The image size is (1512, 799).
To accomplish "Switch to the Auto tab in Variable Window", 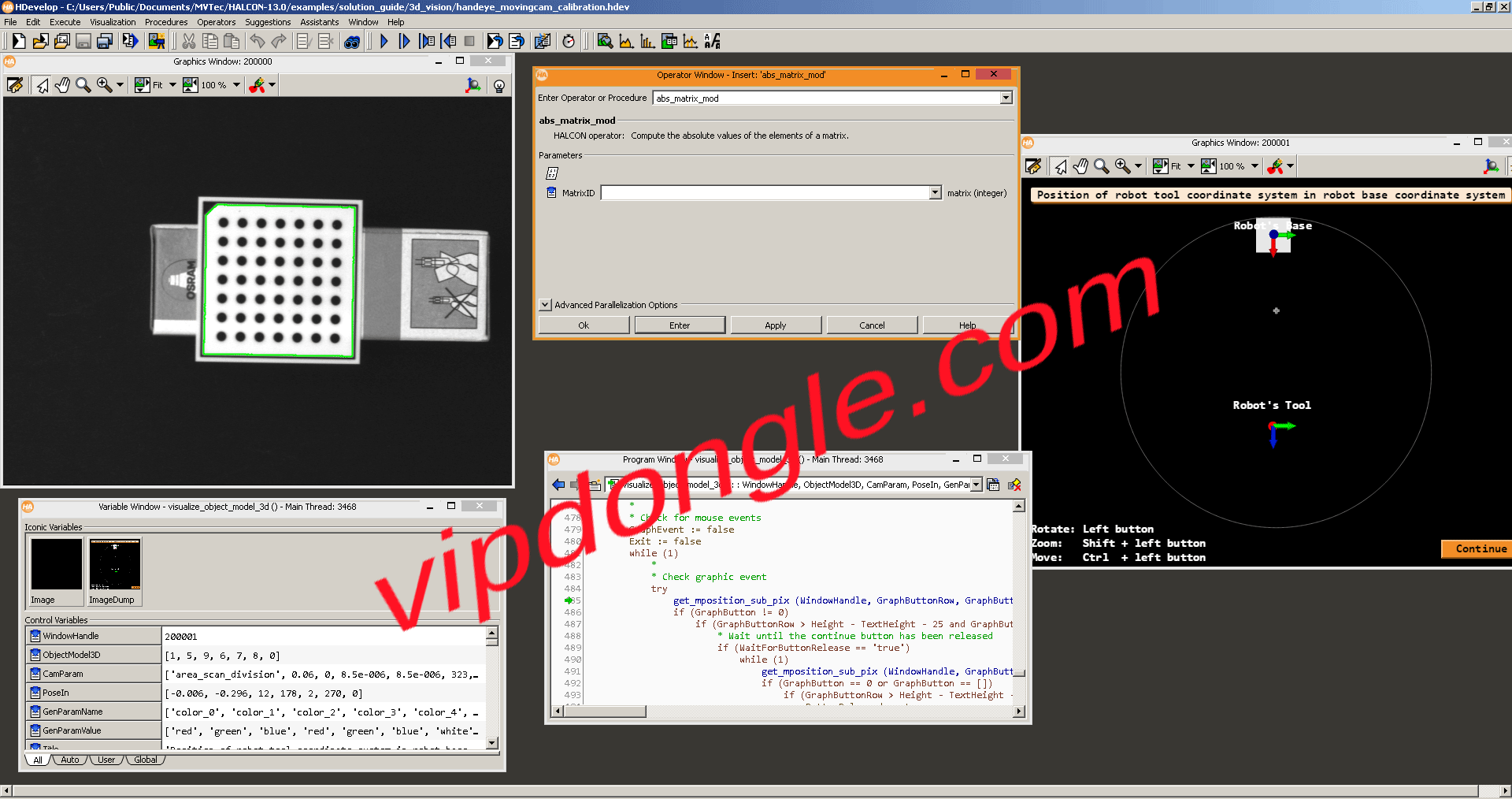I will point(69,760).
